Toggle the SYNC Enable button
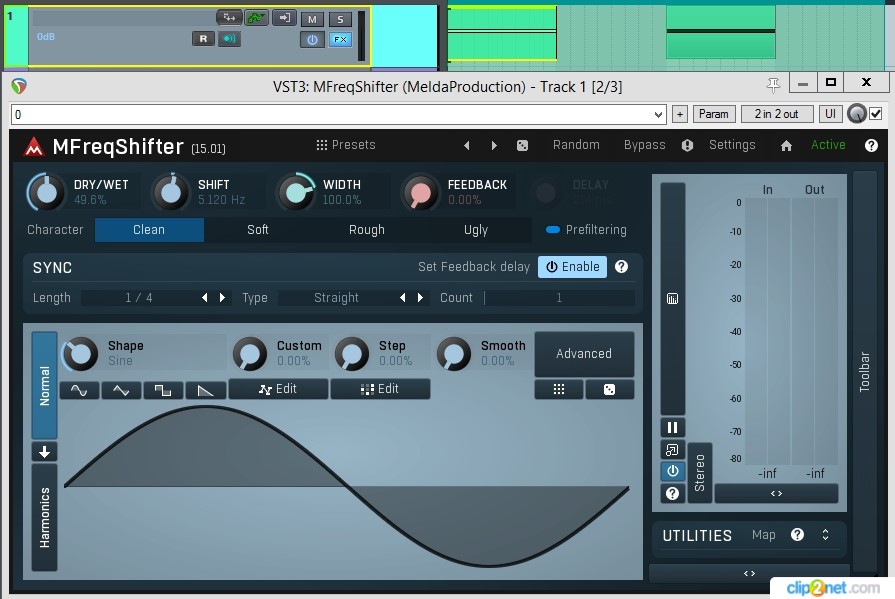This screenshot has height=599, width=895. click(x=573, y=267)
